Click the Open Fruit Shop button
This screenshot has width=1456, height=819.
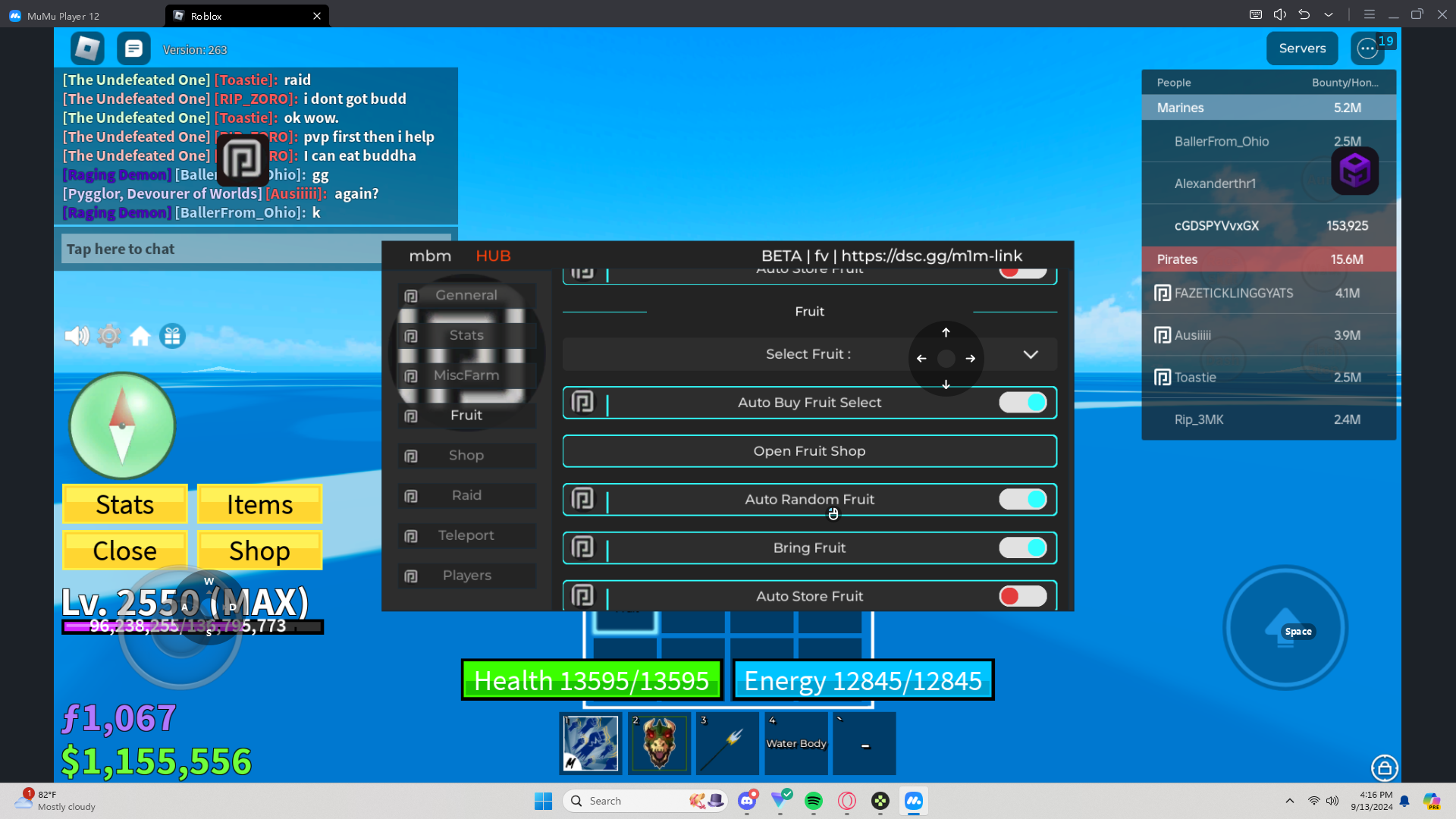(x=809, y=451)
